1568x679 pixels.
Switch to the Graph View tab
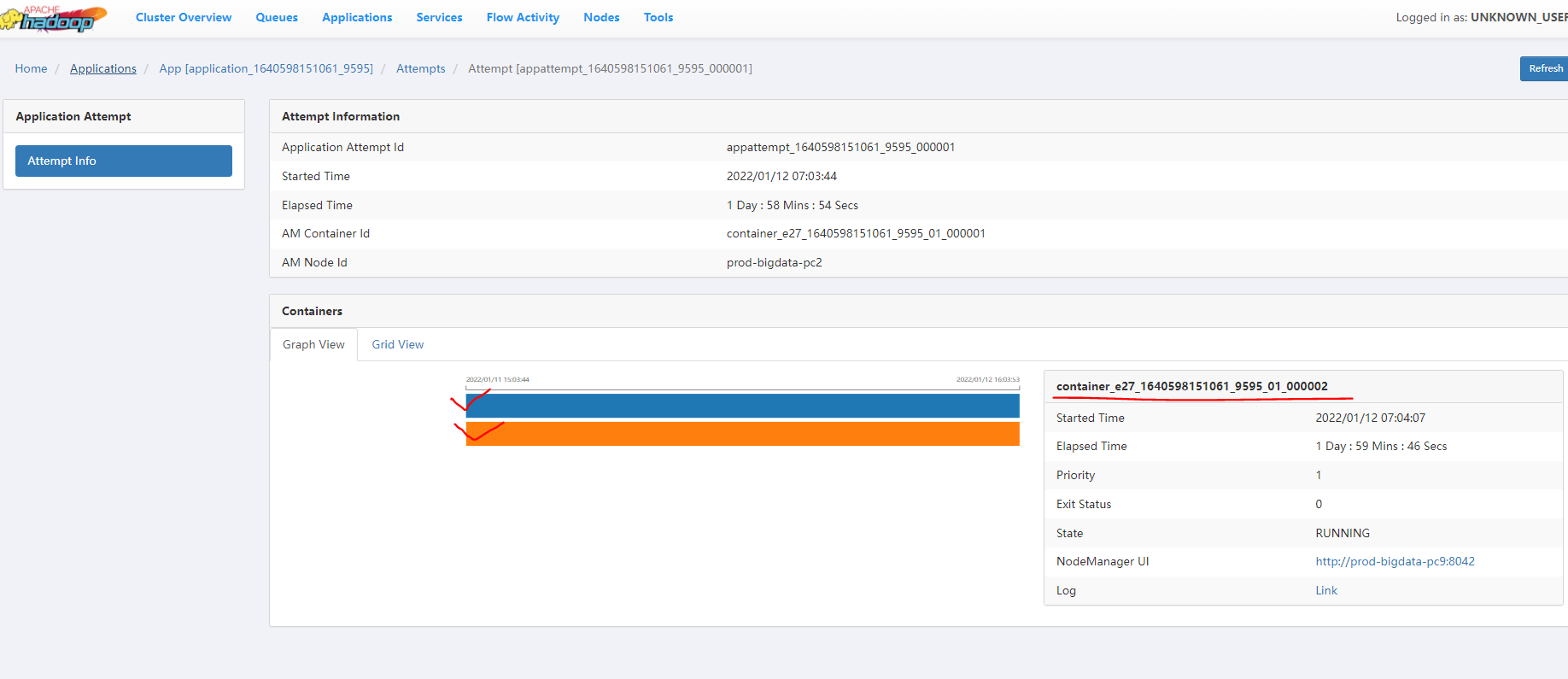click(313, 344)
